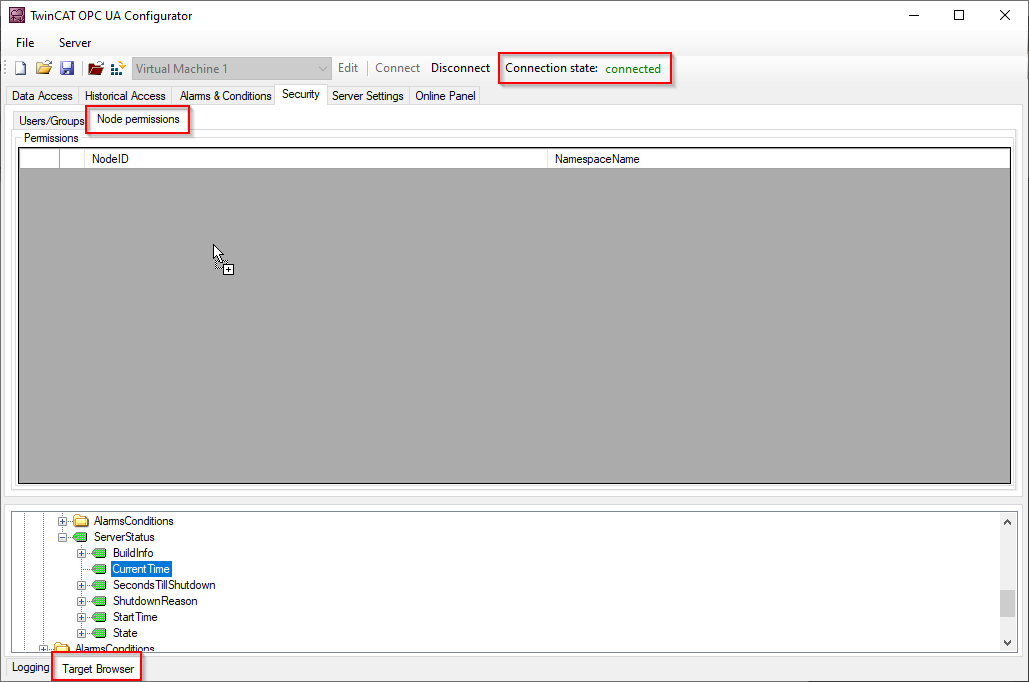Image resolution: width=1029 pixels, height=682 pixels.
Task: Click the blue squares with arrow icon
Action: pos(118,68)
